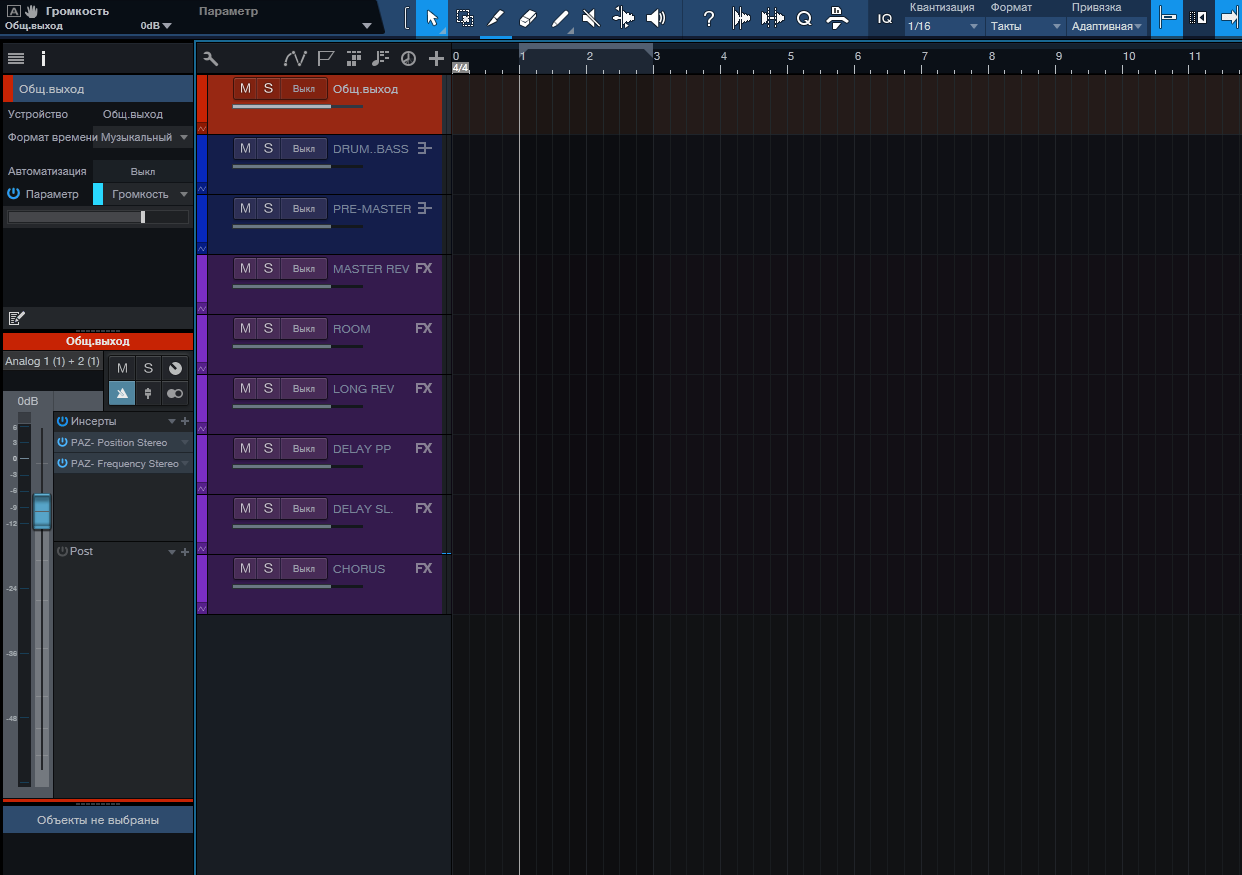1242x875 pixels.
Task: Open Громкость parameter dropdown in inspector
Action: pyautogui.click(x=147, y=194)
